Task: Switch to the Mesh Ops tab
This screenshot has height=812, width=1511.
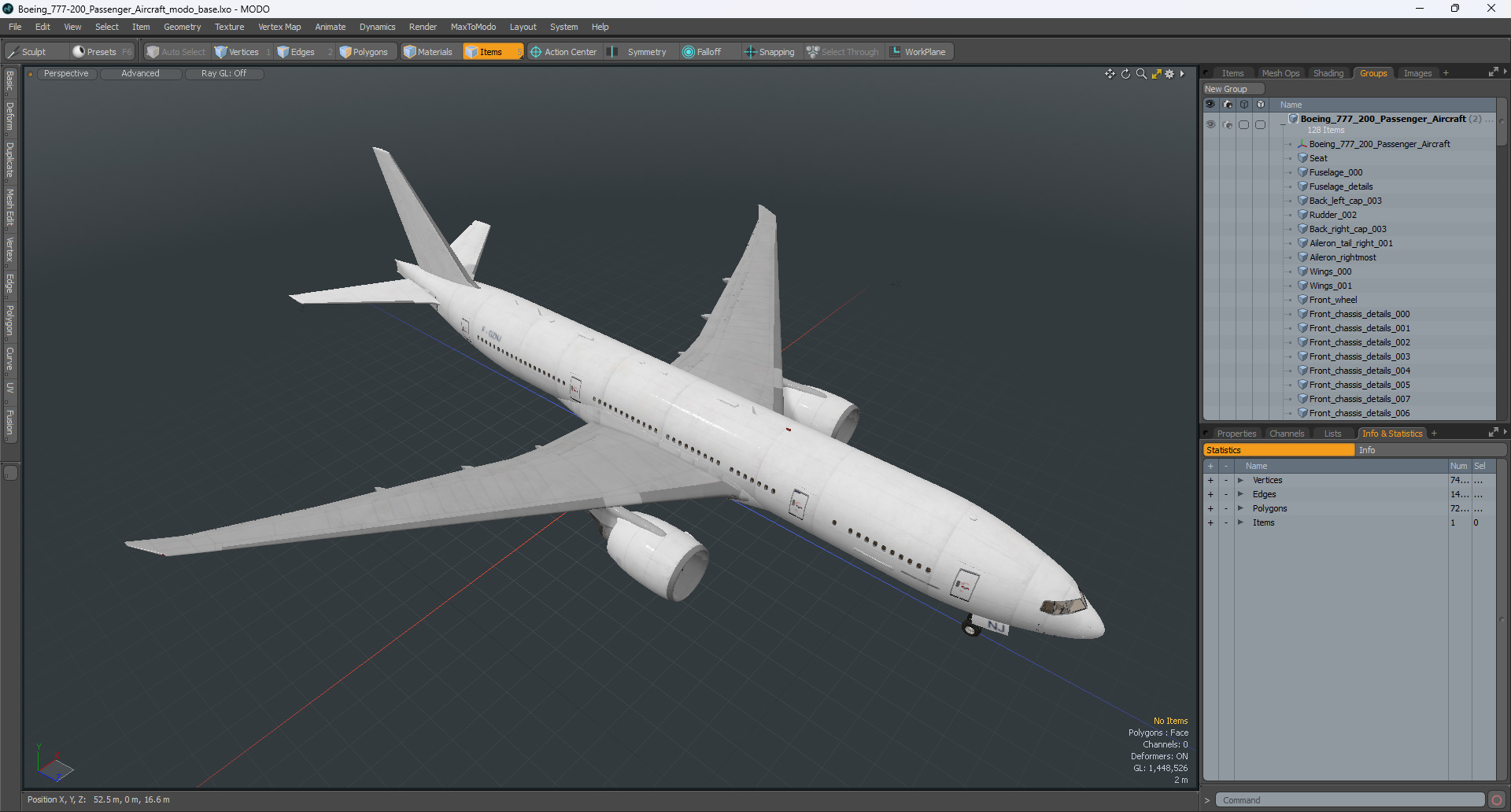Action: tap(1280, 73)
